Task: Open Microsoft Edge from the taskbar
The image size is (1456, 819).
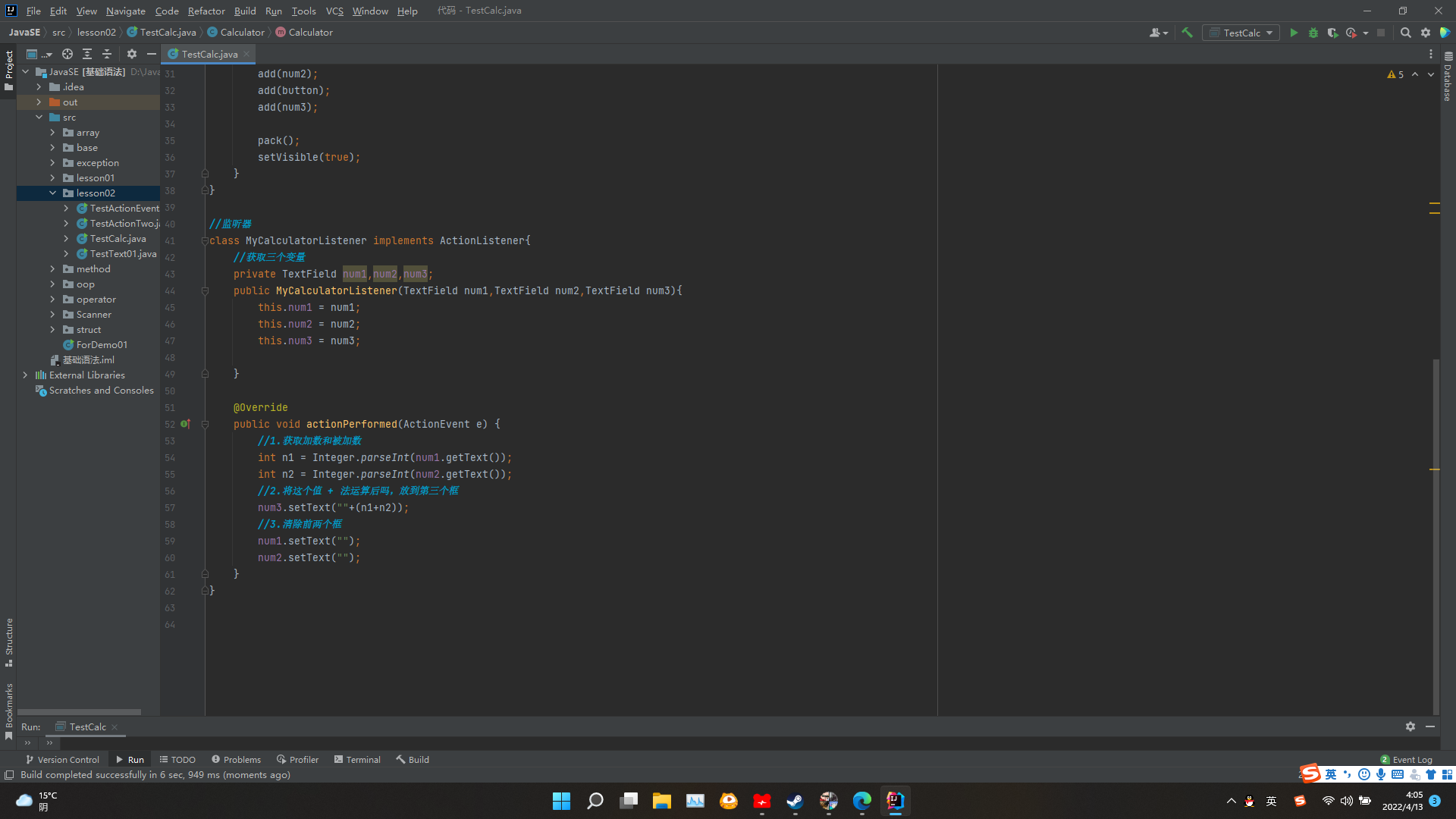Action: point(861,801)
